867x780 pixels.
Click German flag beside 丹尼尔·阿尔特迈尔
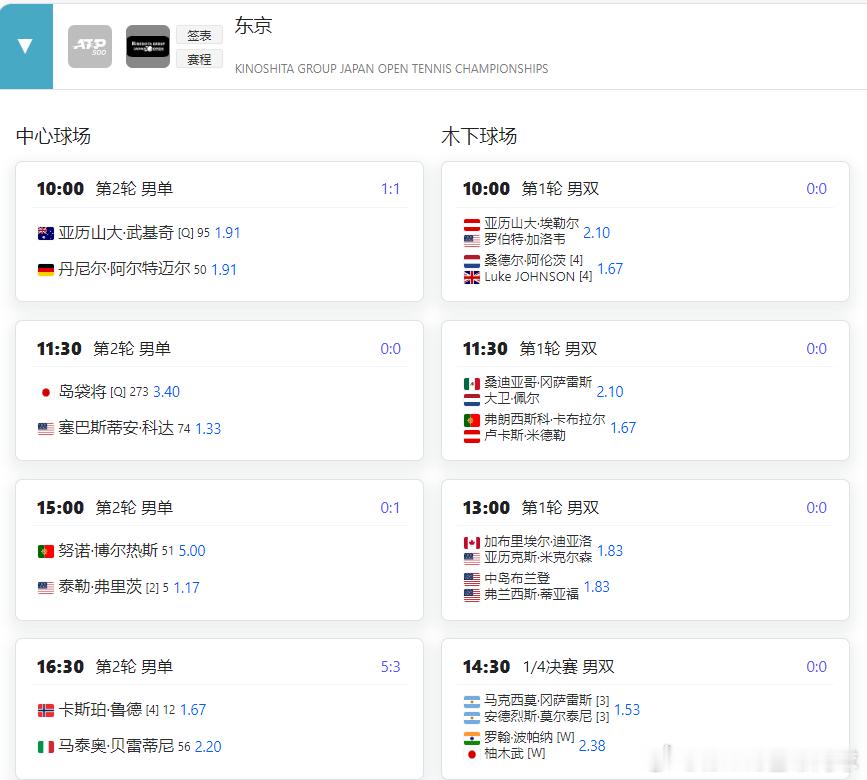tap(45, 270)
